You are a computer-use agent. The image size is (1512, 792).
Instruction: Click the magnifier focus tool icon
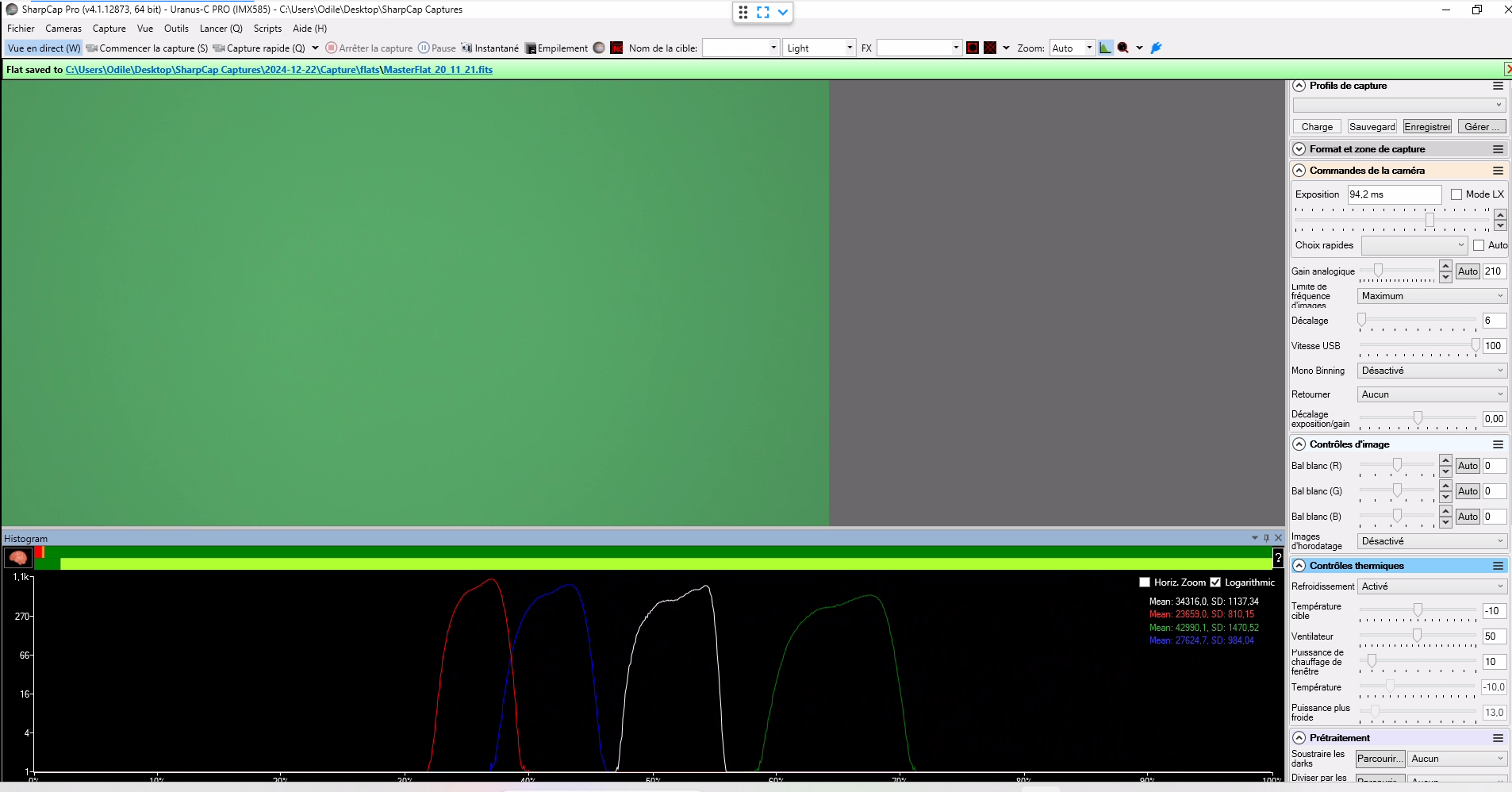(1123, 48)
